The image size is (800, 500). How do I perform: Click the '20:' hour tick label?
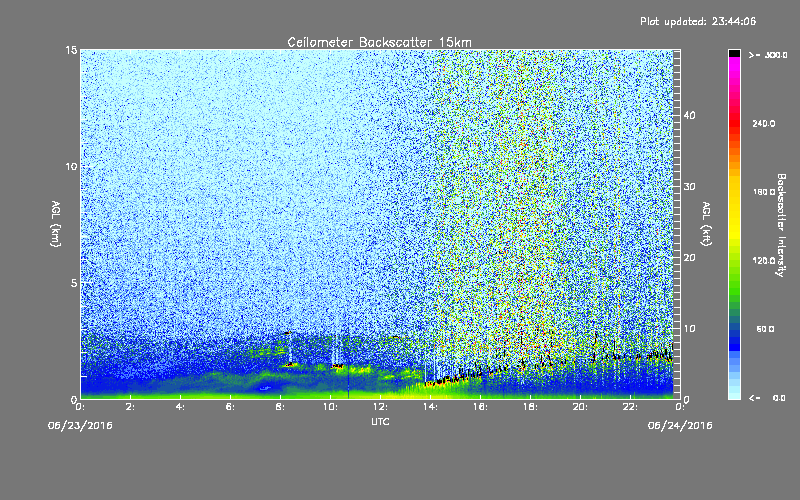pos(580,407)
